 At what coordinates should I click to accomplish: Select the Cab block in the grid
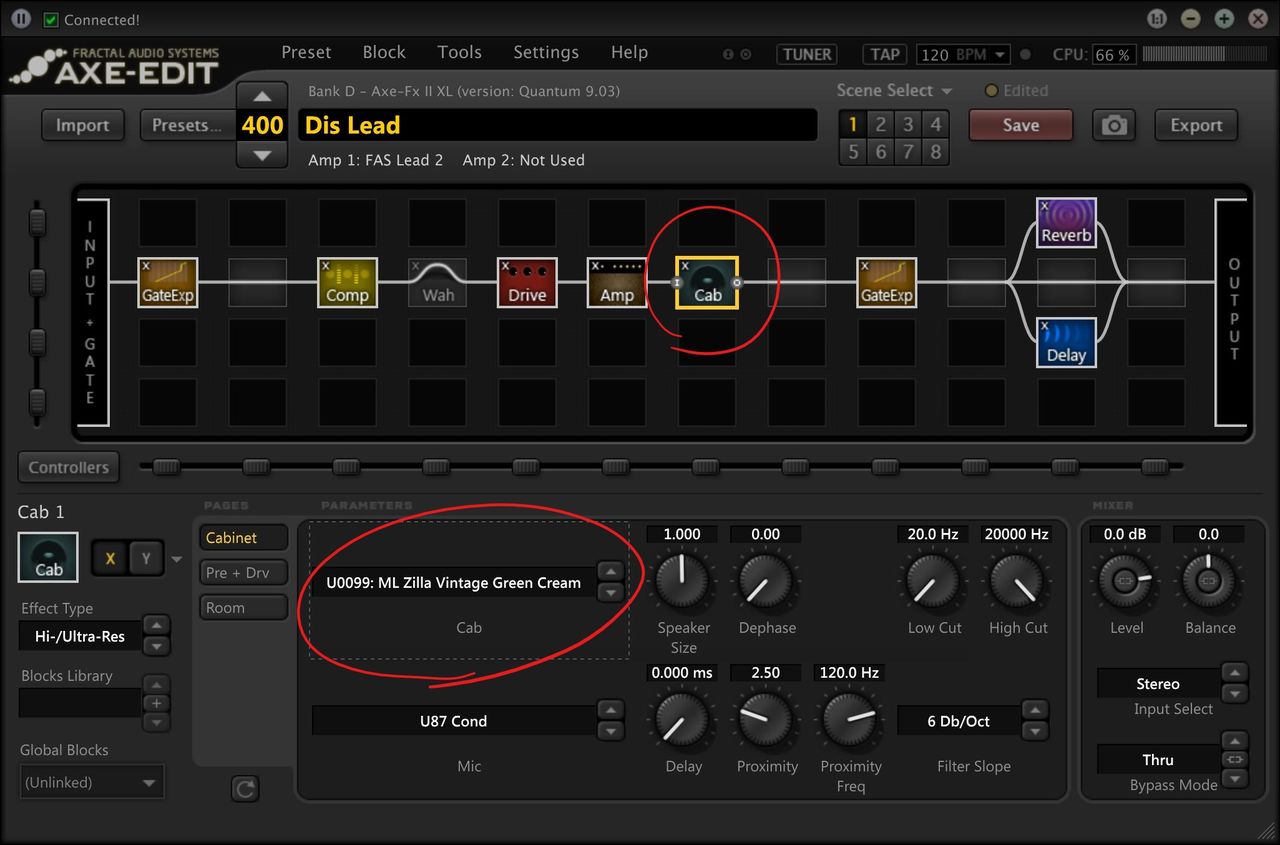click(707, 282)
